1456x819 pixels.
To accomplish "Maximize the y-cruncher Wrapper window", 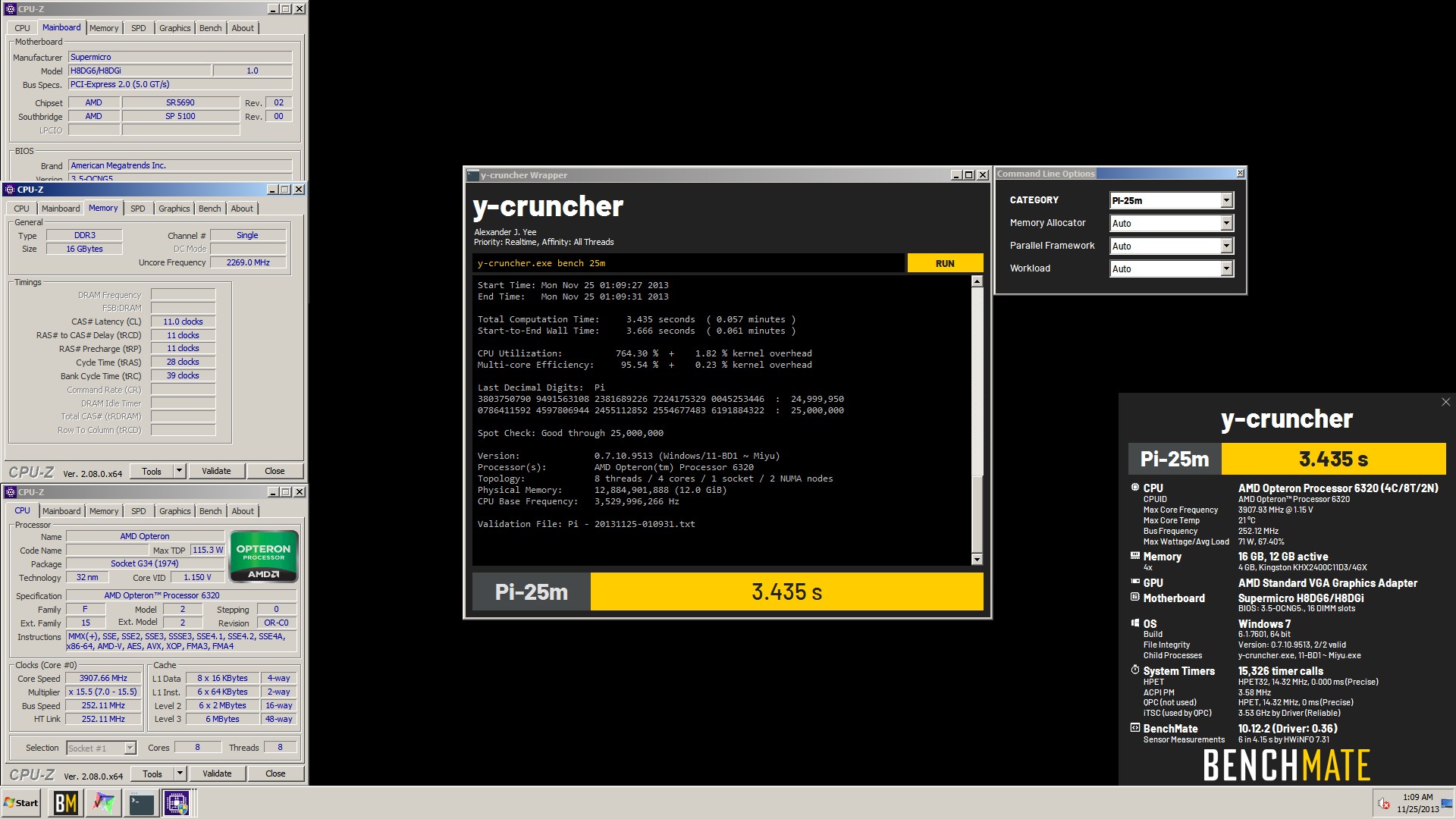I will click(968, 175).
